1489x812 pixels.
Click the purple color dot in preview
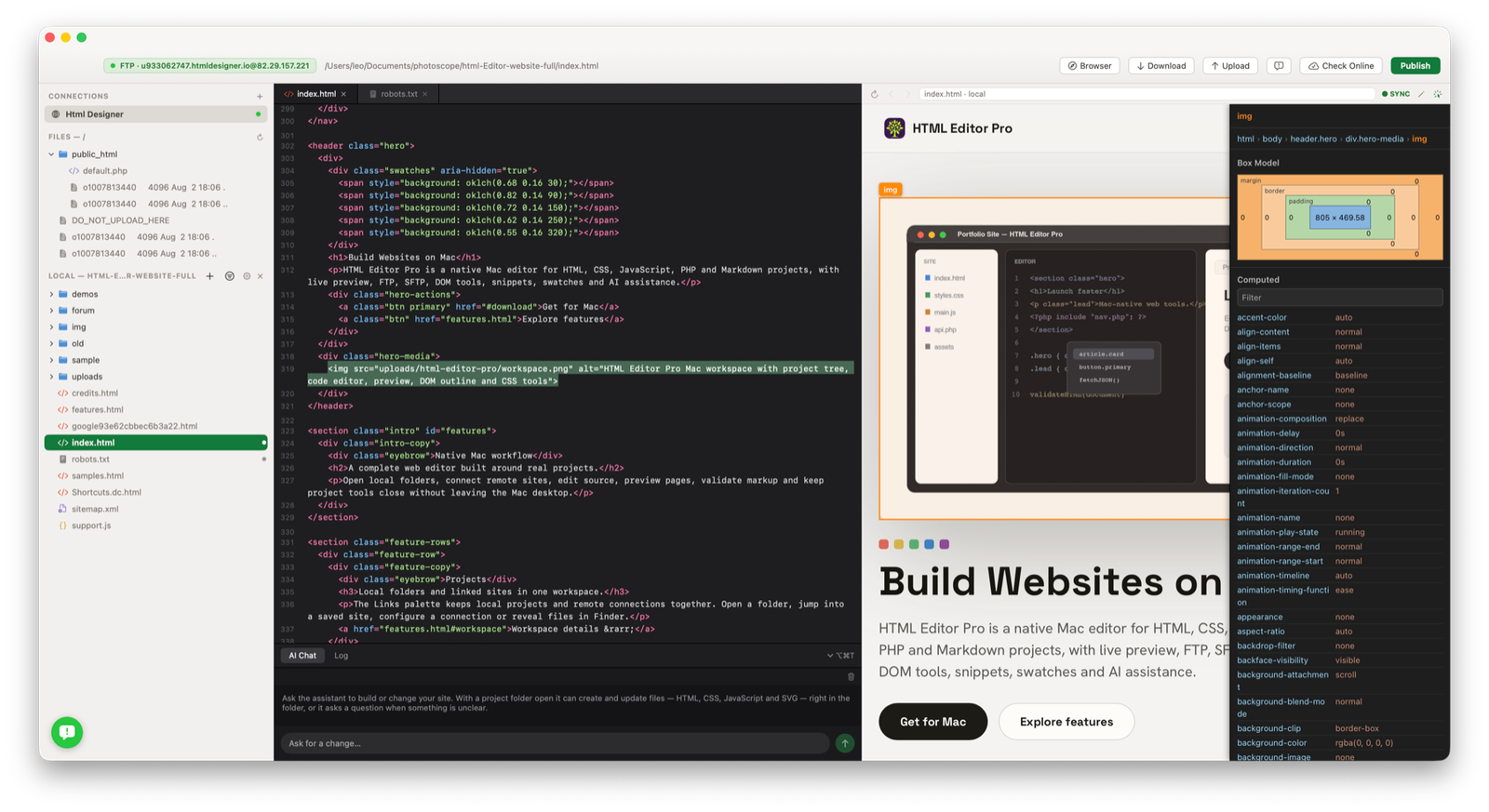click(944, 544)
